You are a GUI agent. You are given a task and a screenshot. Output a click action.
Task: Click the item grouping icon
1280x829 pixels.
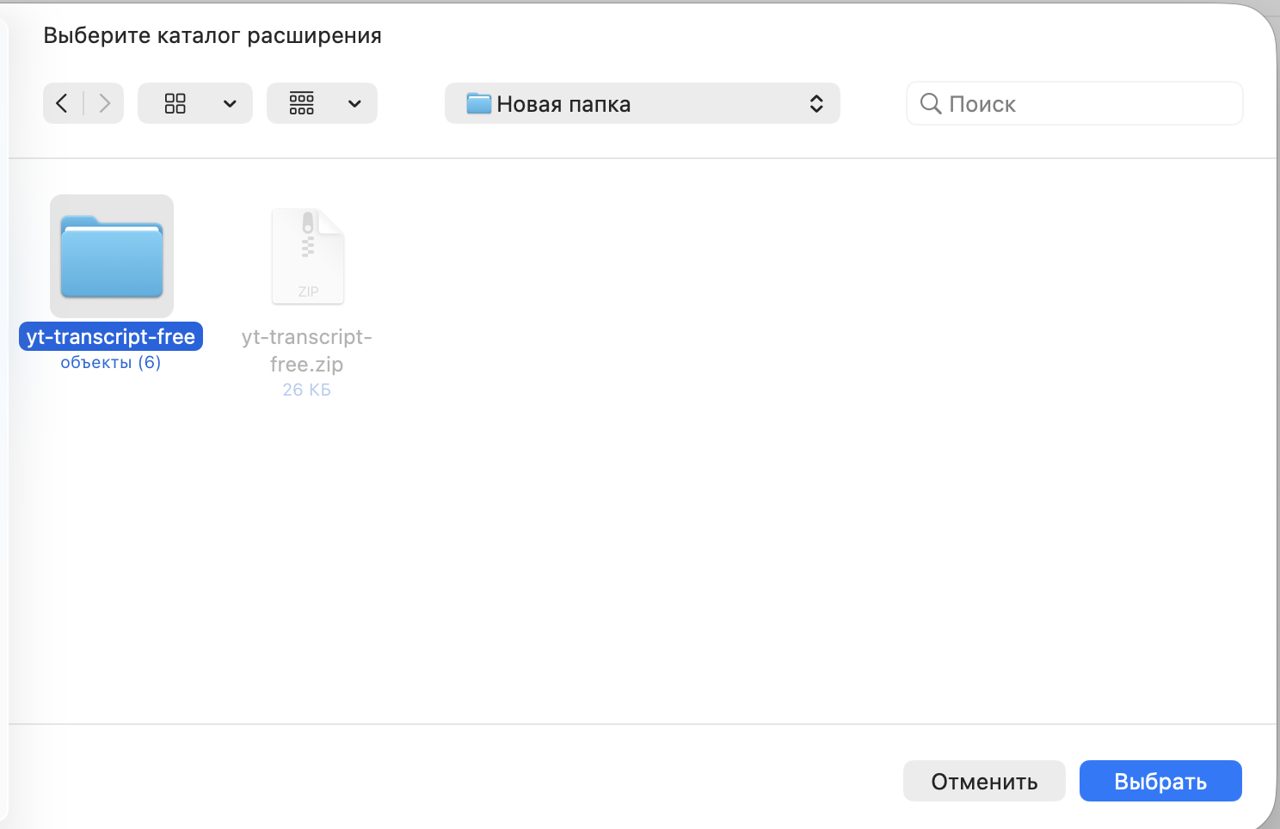(301, 103)
